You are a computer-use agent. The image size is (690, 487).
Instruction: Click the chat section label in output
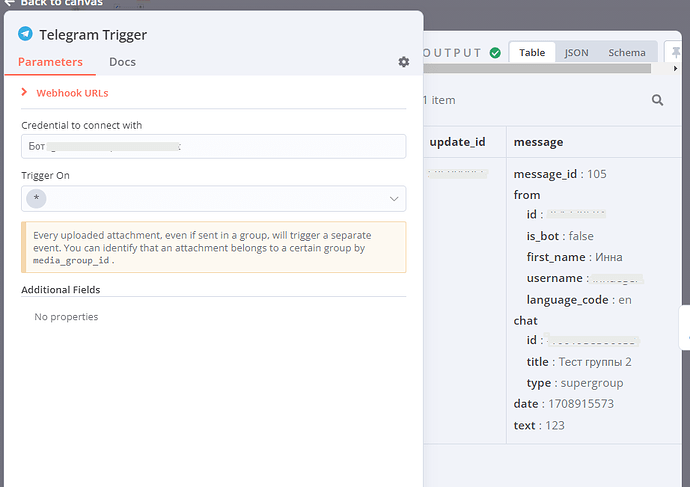pos(525,321)
